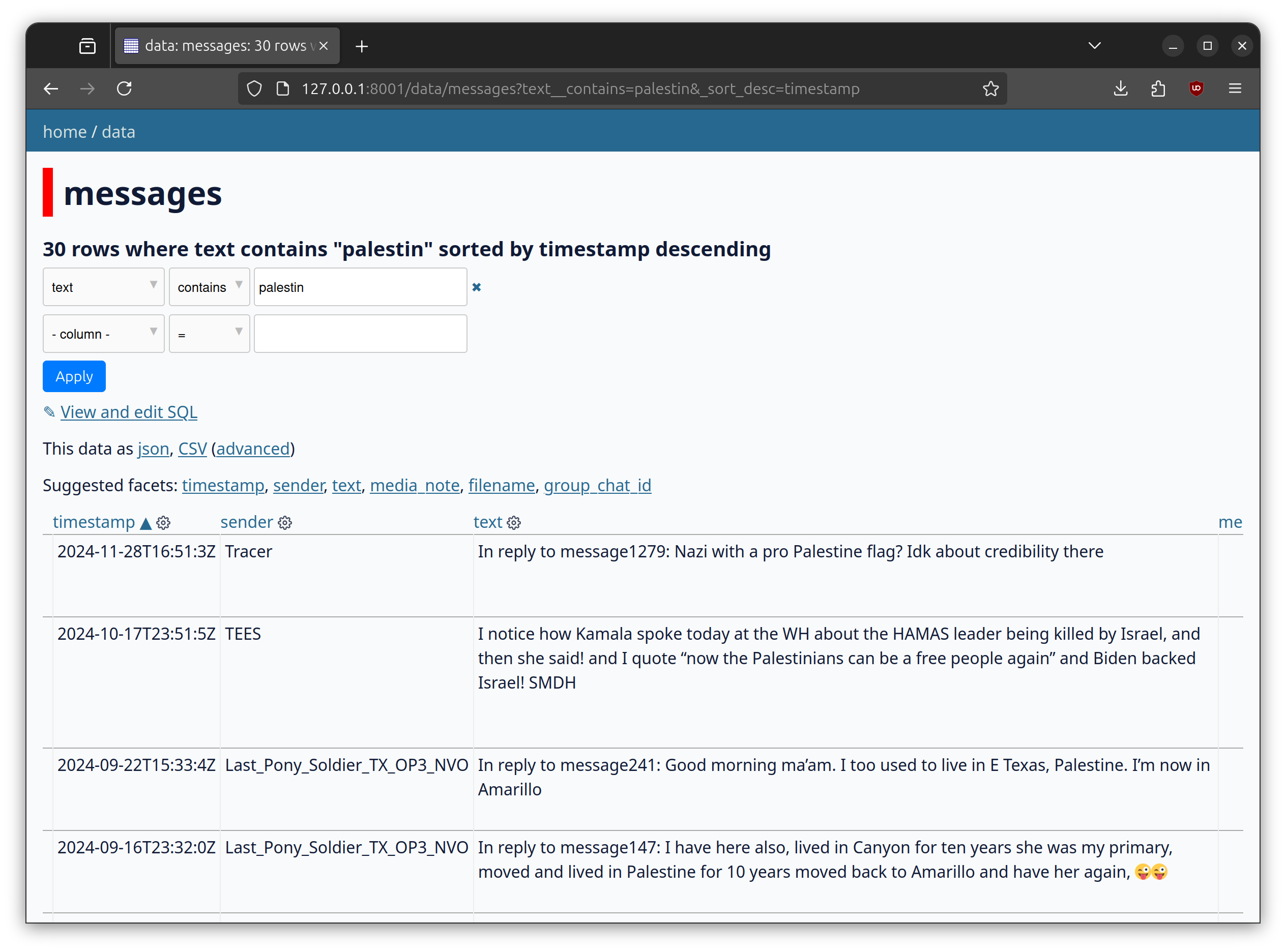Open a new browser tab
This screenshot has width=1286, height=952.
pos(361,46)
